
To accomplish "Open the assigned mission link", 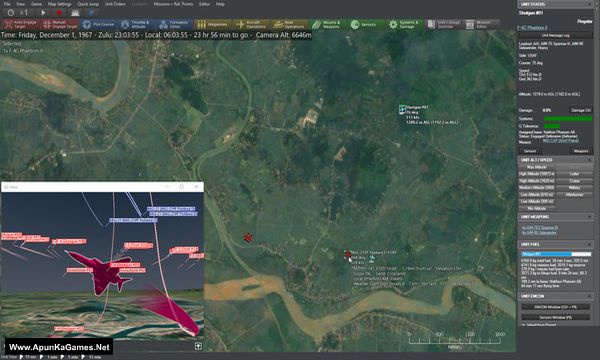I will [560, 141].
